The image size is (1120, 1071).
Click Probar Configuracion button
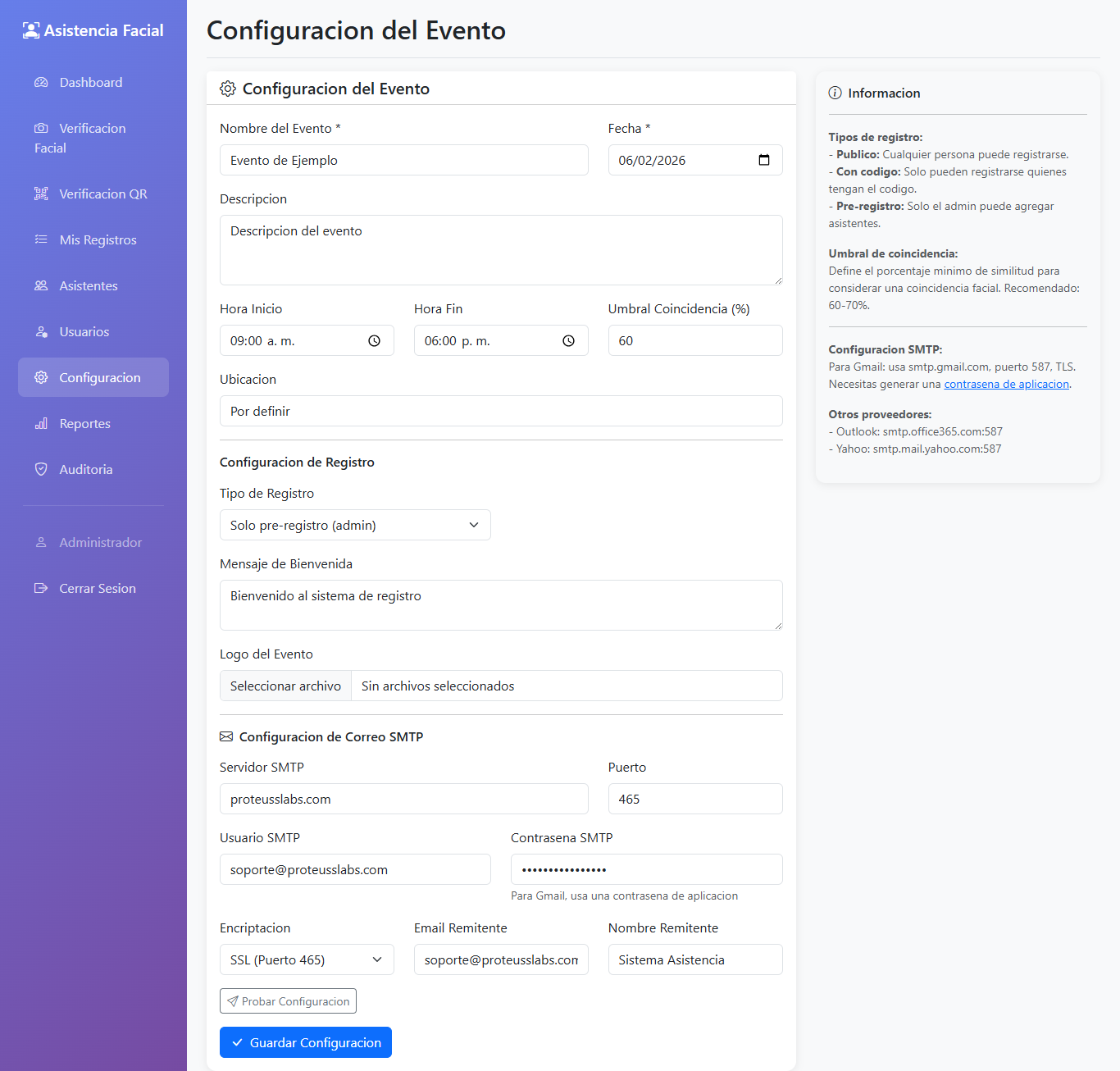click(x=288, y=1001)
